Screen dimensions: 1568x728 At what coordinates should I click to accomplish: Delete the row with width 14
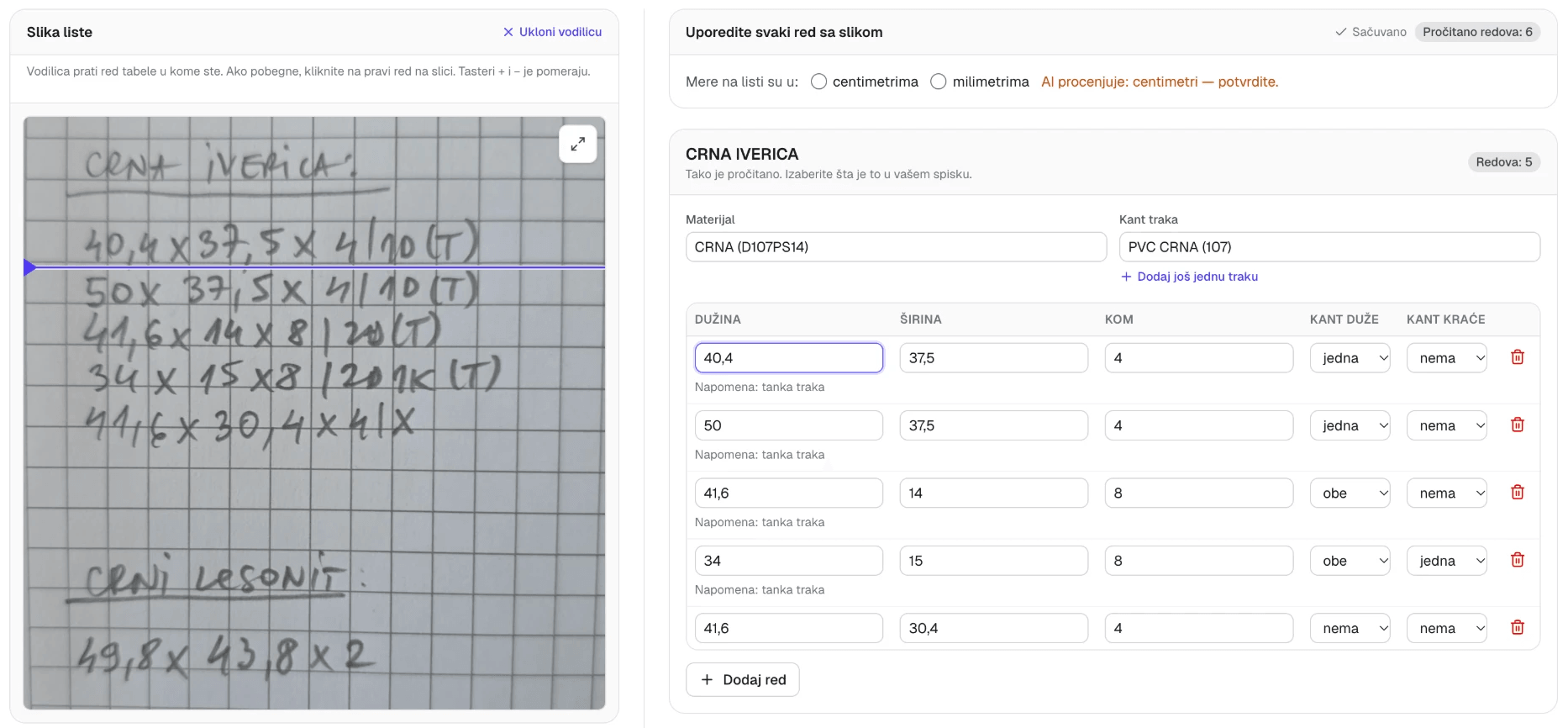(x=1518, y=492)
